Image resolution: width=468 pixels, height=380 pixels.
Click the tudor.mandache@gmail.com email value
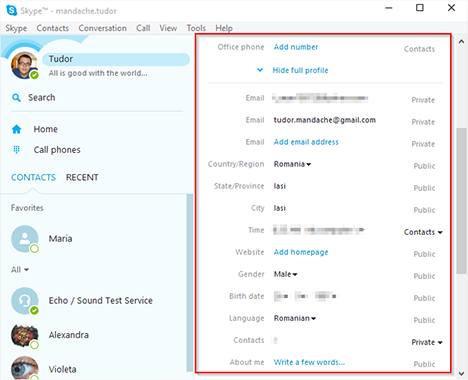tap(325, 120)
